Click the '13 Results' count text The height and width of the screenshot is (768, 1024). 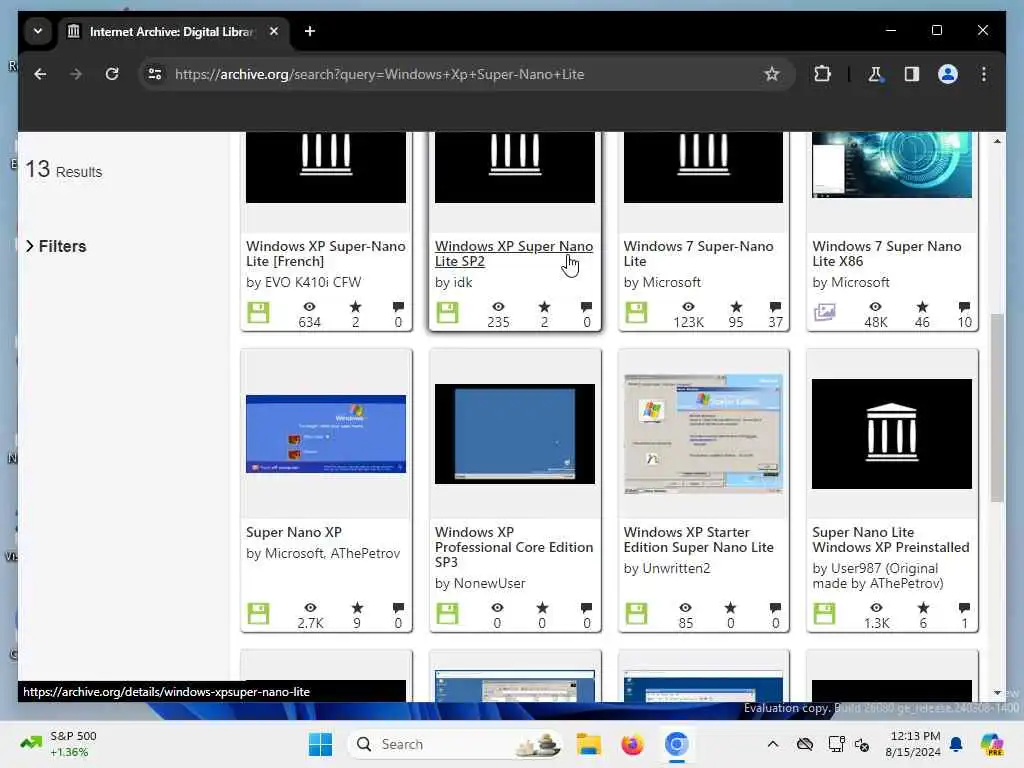(x=63, y=170)
